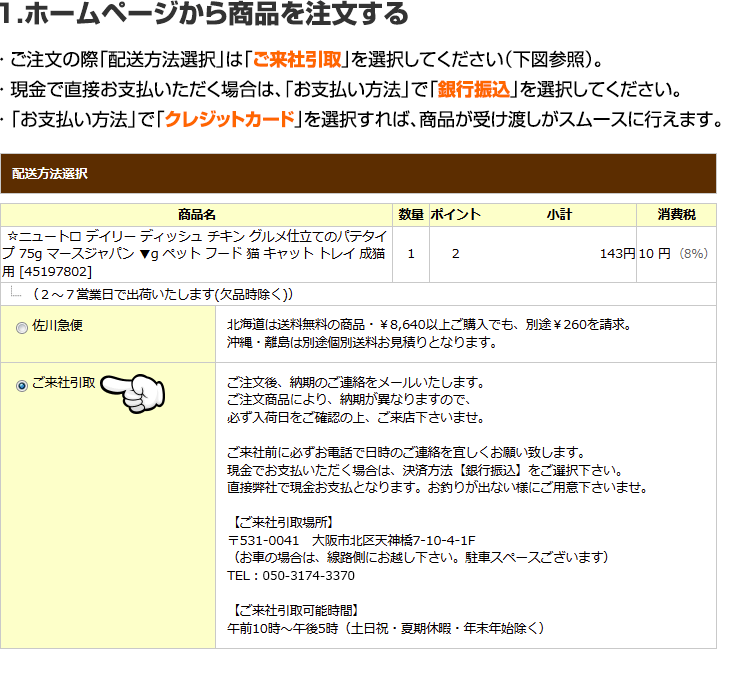Select the 佐川急便 radio button
The width and height of the screenshot is (745, 699).
tap(22, 326)
